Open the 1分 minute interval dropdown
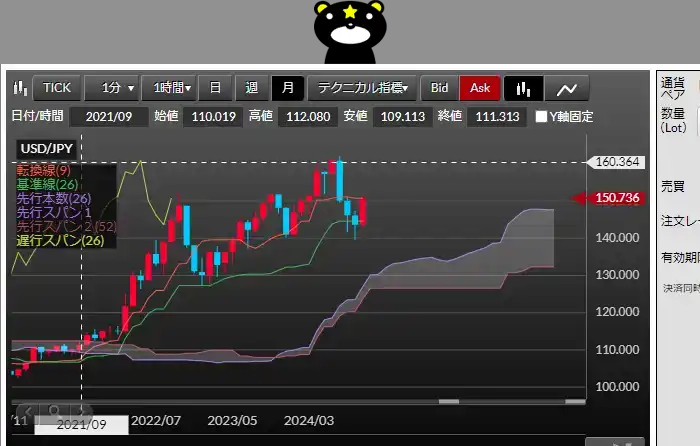Viewport: 700px width, 446px height. (x=112, y=88)
